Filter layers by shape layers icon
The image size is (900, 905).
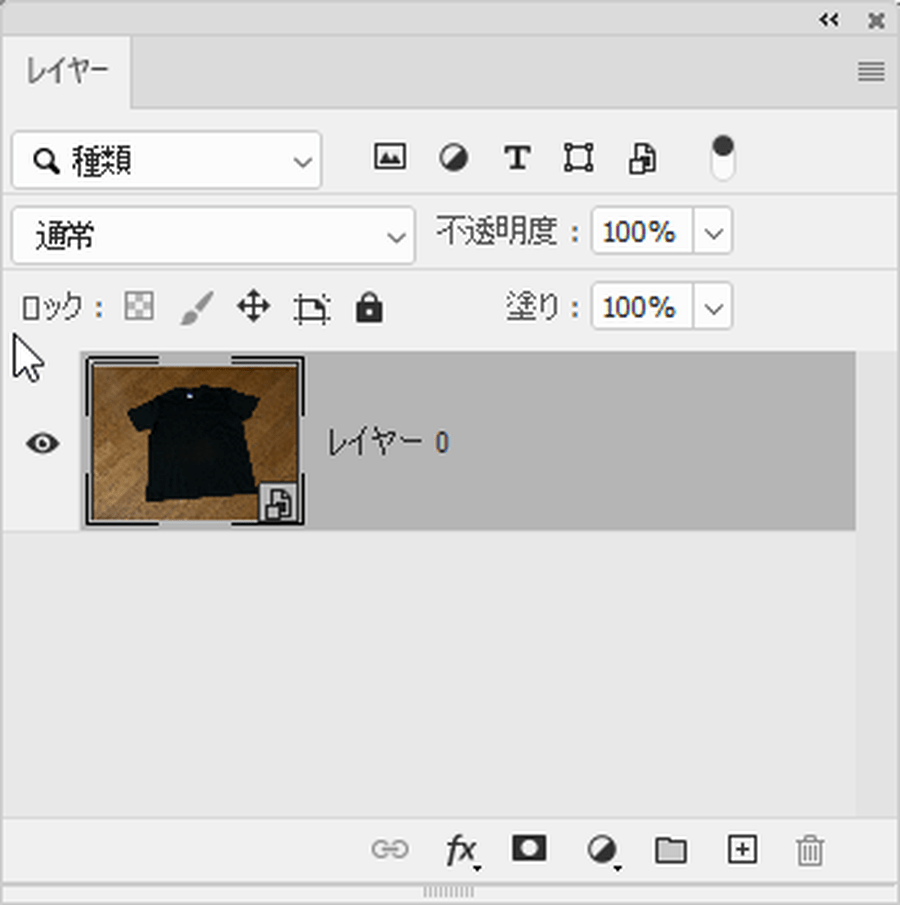tap(578, 158)
